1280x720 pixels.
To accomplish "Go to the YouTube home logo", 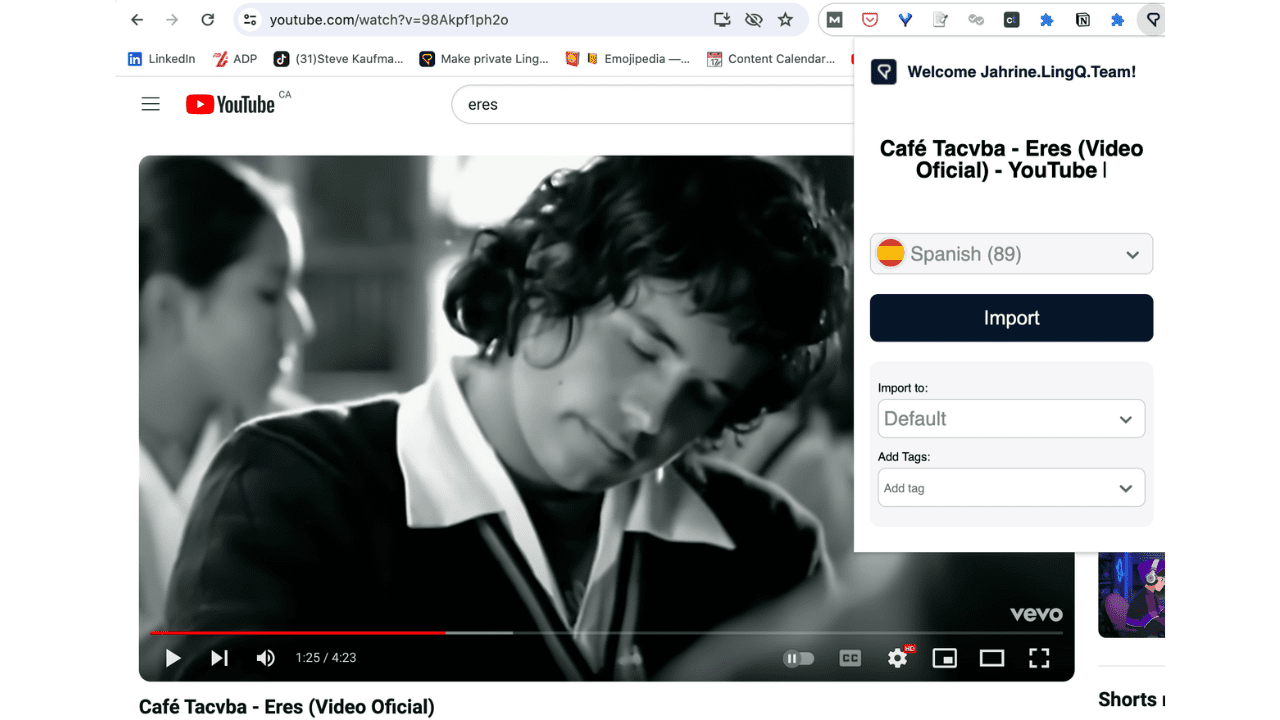I will pyautogui.click(x=230, y=104).
